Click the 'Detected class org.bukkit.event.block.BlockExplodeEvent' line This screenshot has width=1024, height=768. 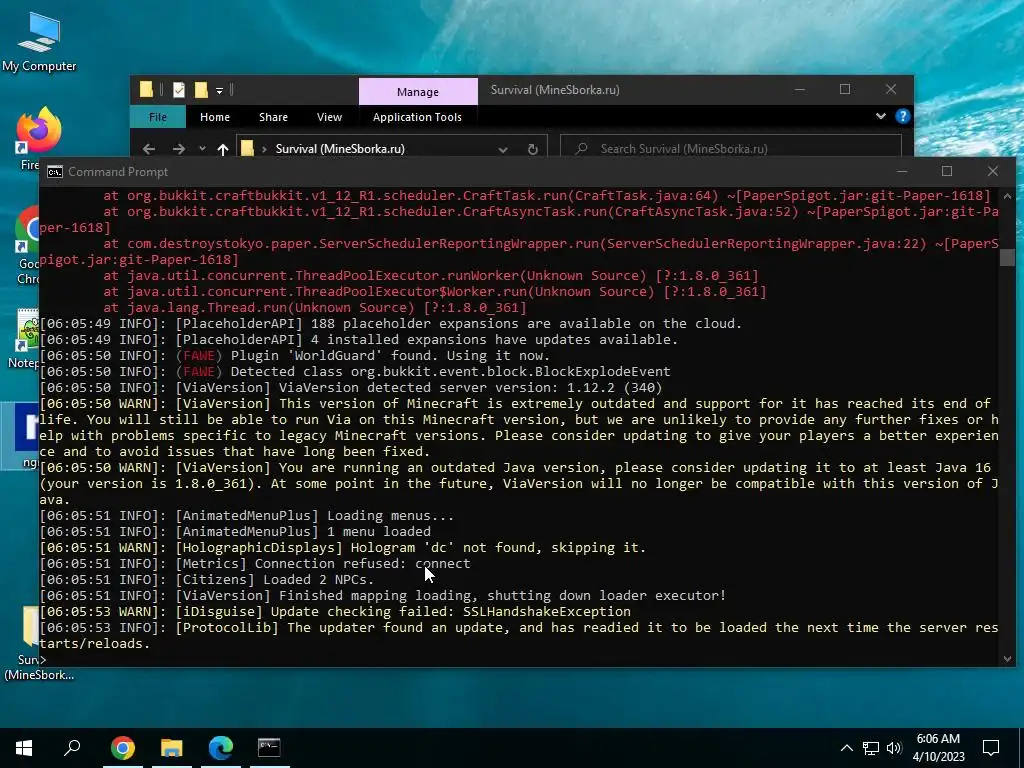355,372
